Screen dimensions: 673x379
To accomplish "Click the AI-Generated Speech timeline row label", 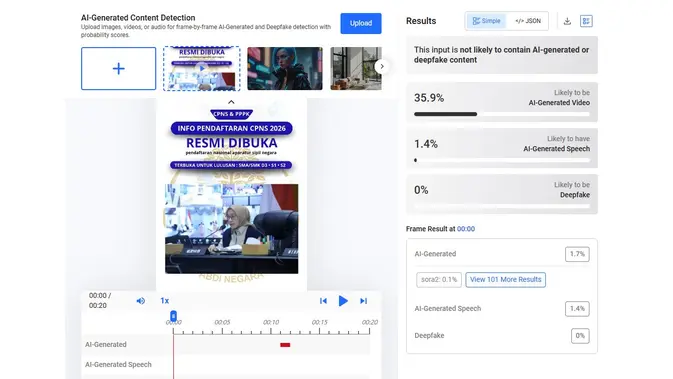I will 118,364.
